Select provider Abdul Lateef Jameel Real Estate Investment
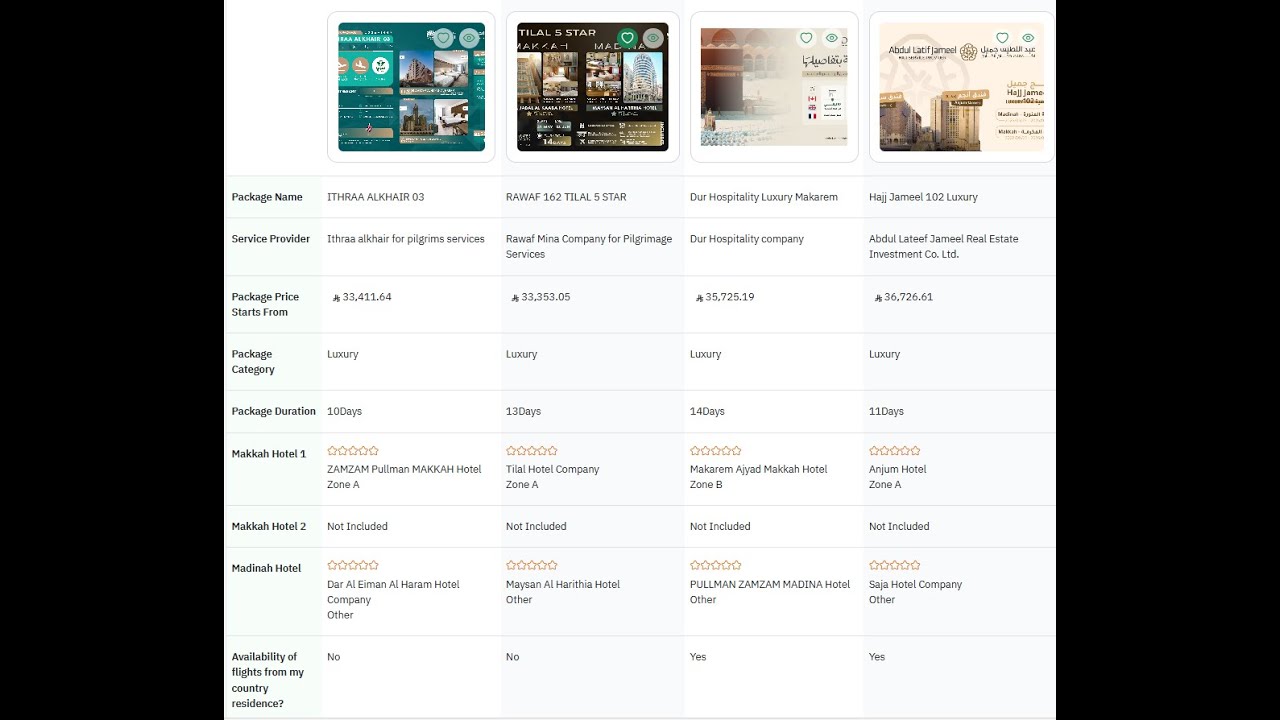The image size is (1280, 720). click(x=944, y=247)
